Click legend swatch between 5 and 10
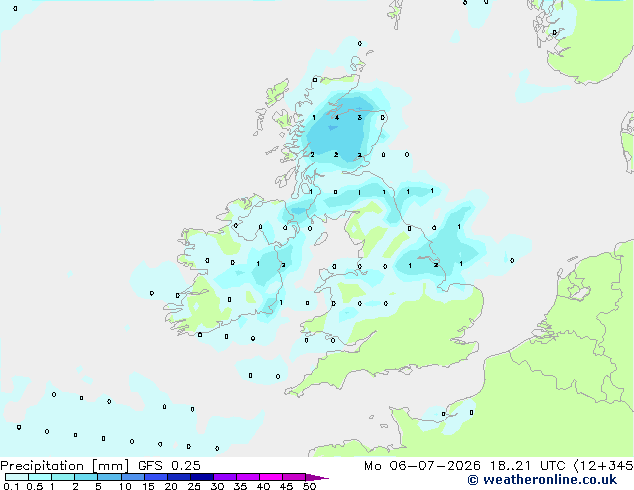Image resolution: width=634 pixels, height=490 pixels. pos(109,477)
